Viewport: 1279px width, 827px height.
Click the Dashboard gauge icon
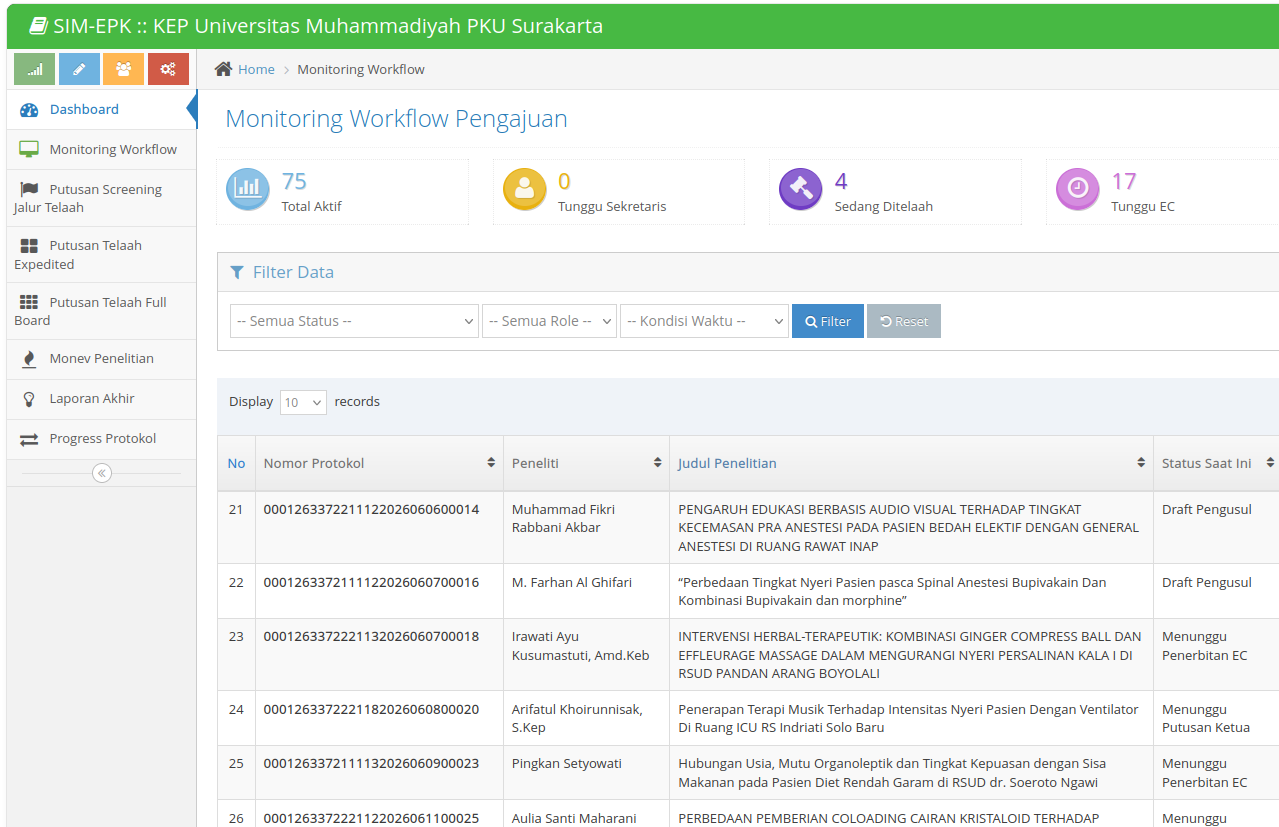pos(29,110)
